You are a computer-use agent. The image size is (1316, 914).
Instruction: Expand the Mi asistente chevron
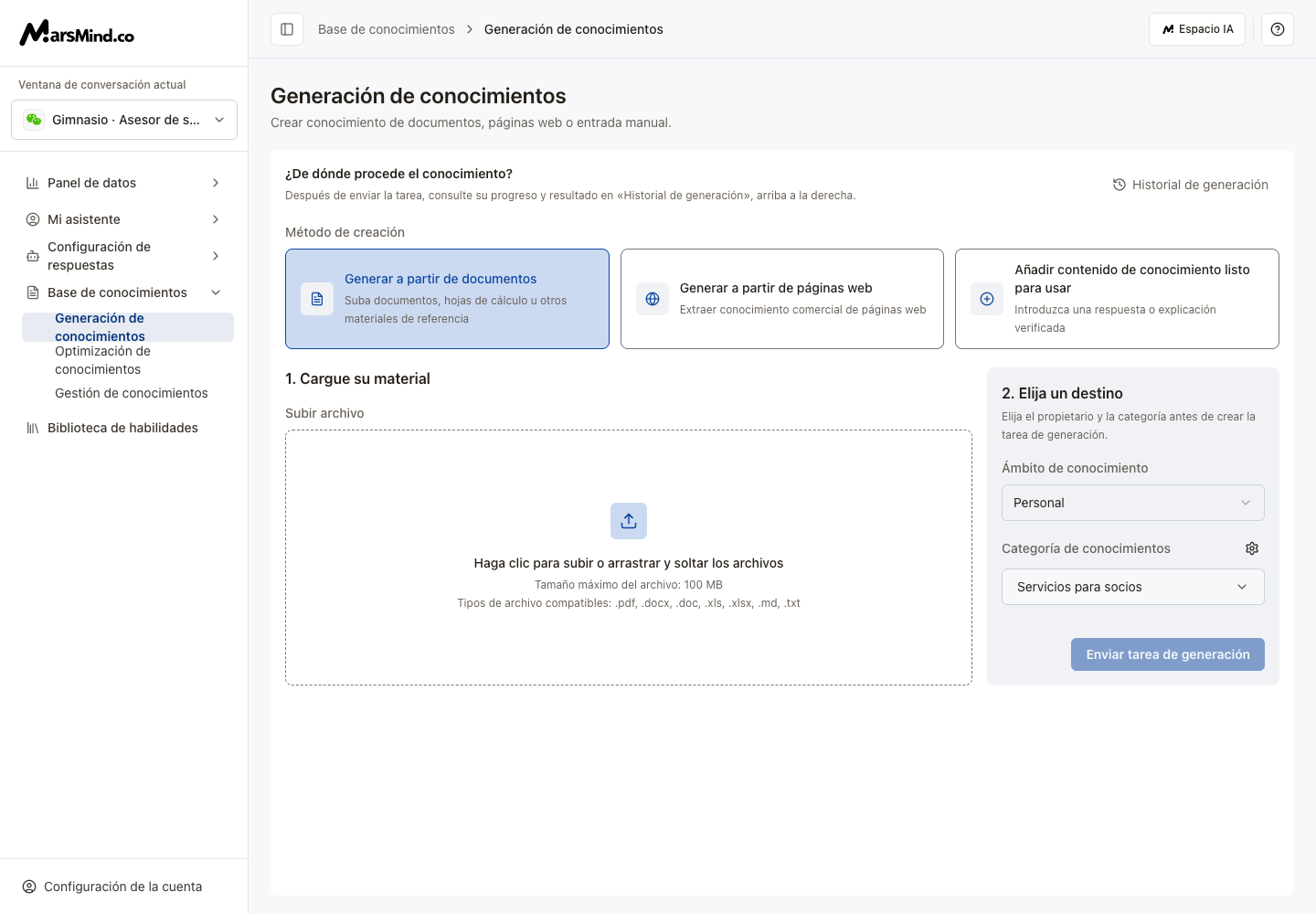click(216, 219)
